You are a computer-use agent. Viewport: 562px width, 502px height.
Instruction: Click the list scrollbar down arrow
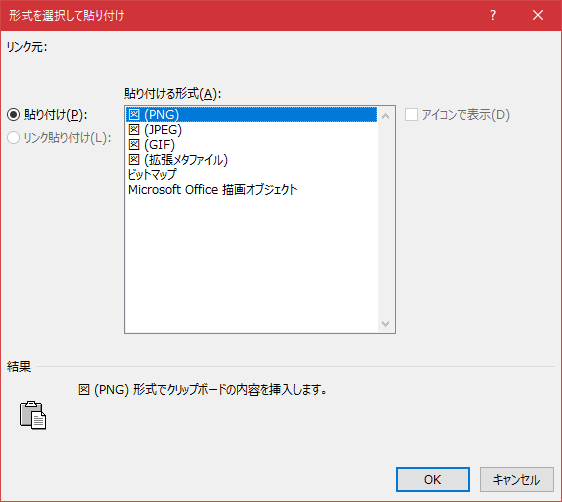pos(386,324)
